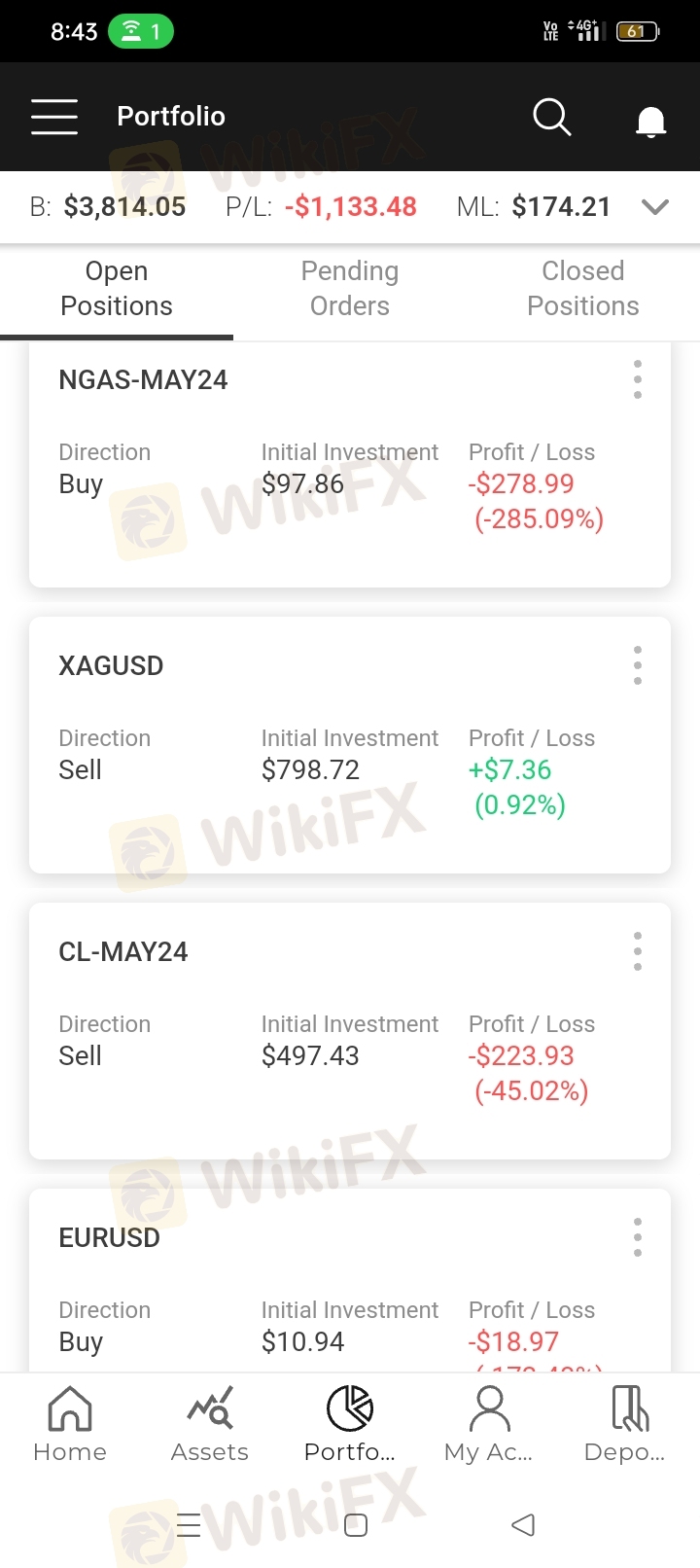Switch to Closed Positions tab
Viewport: 700px width, 1568px height.
click(583, 289)
